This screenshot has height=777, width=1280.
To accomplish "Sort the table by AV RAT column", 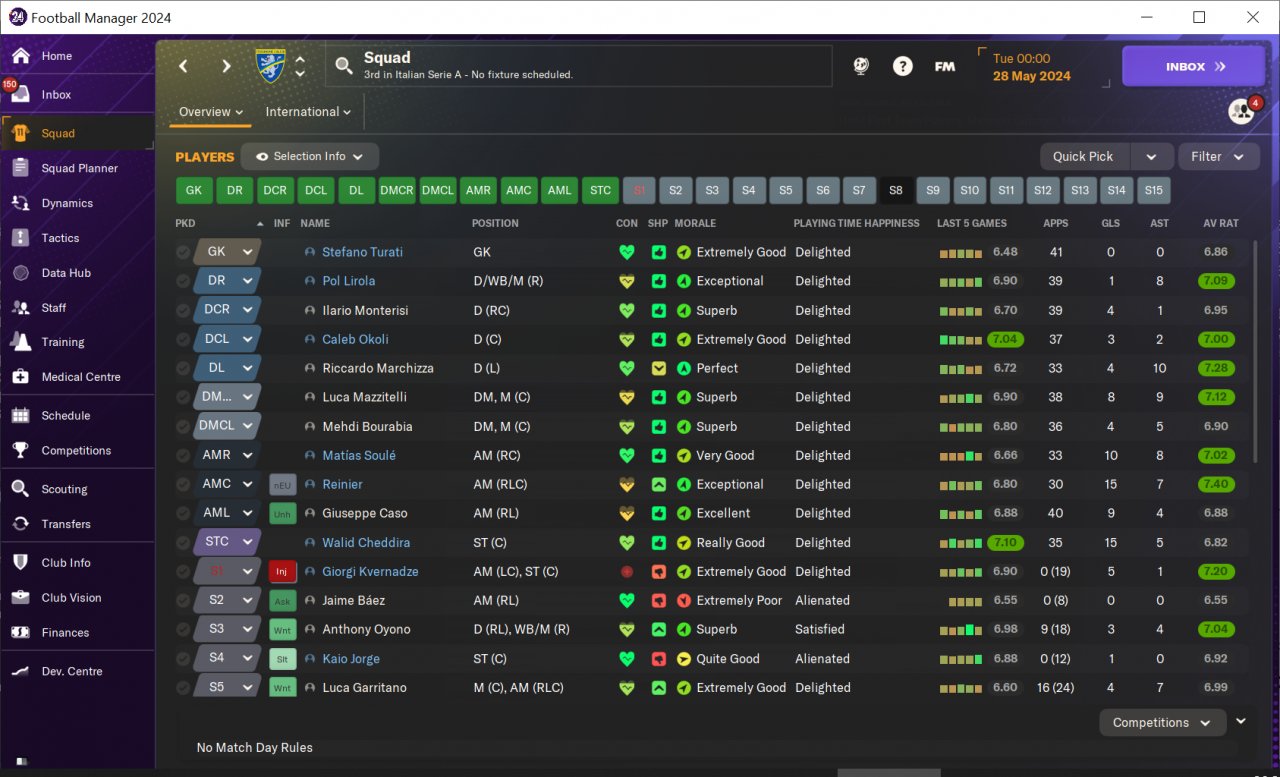I will pos(1221,223).
